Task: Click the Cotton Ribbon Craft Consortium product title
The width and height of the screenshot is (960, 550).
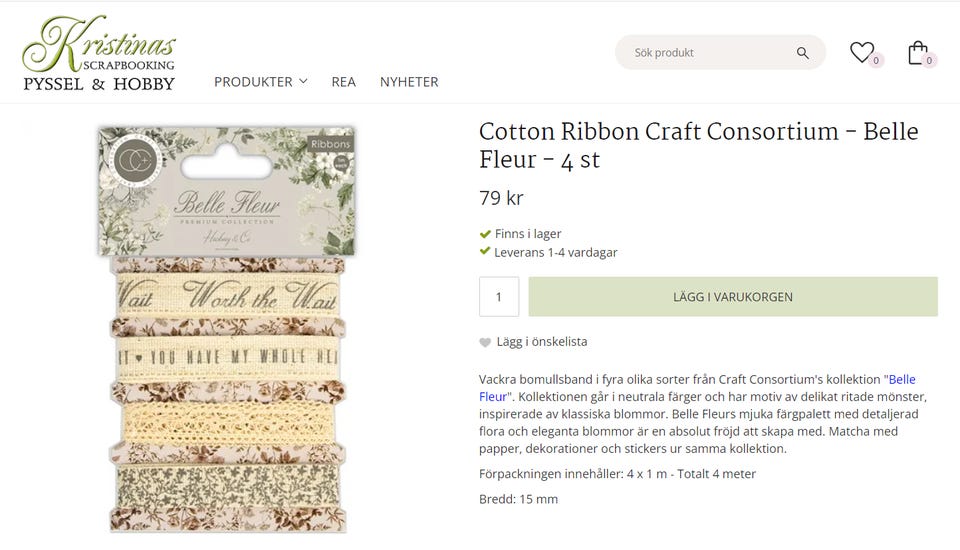Action: [x=698, y=146]
